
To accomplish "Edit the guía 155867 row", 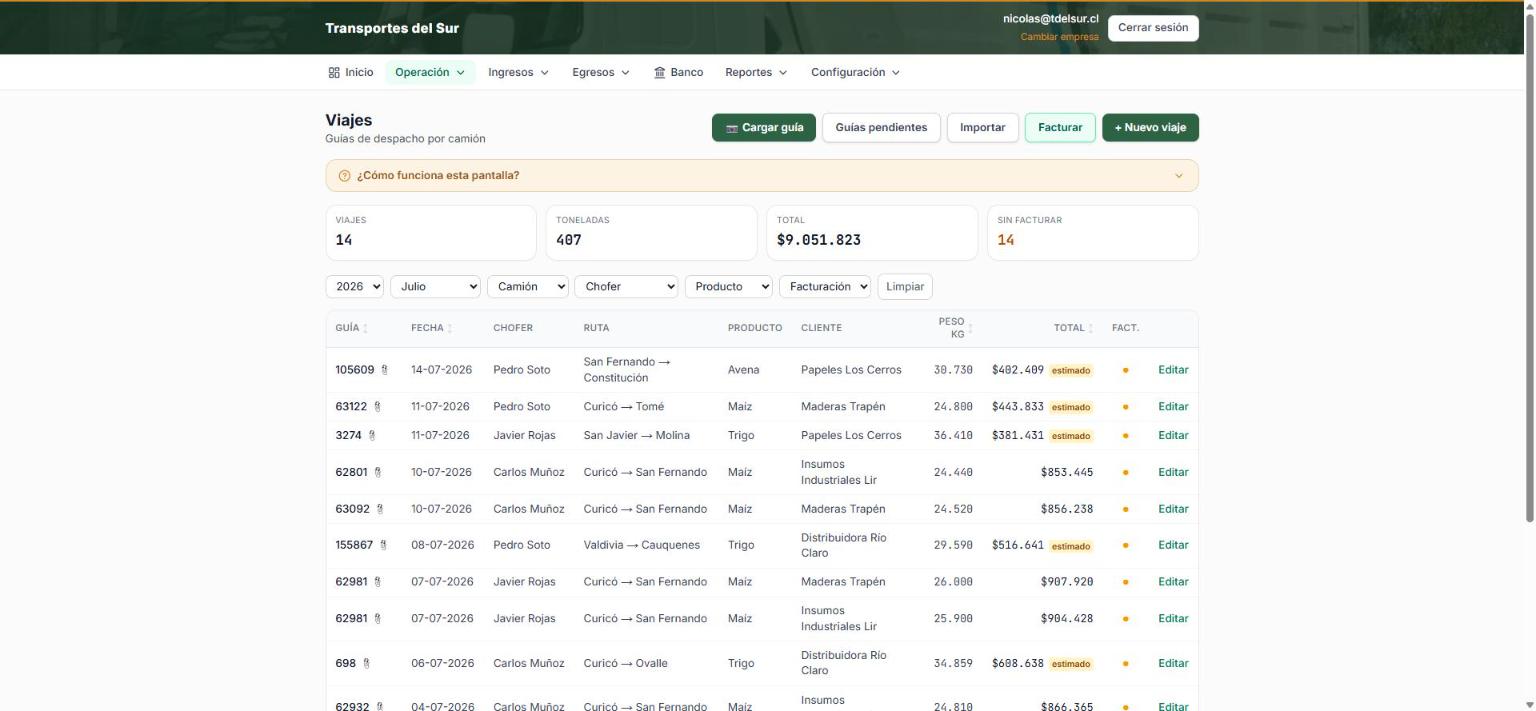I will (x=1173, y=546).
